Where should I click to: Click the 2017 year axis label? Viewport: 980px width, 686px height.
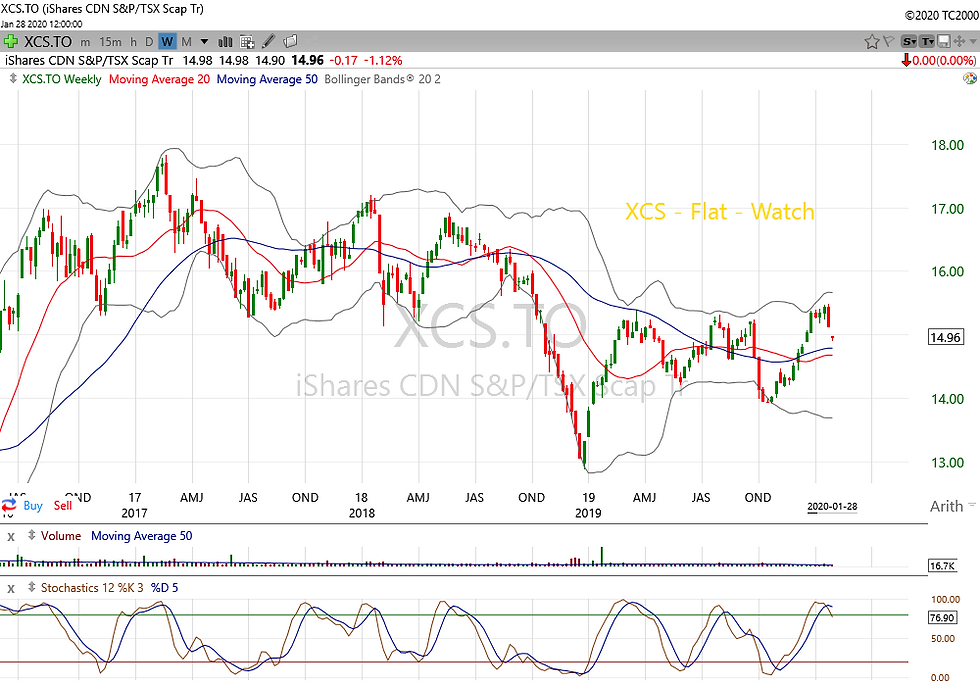click(134, 513)
